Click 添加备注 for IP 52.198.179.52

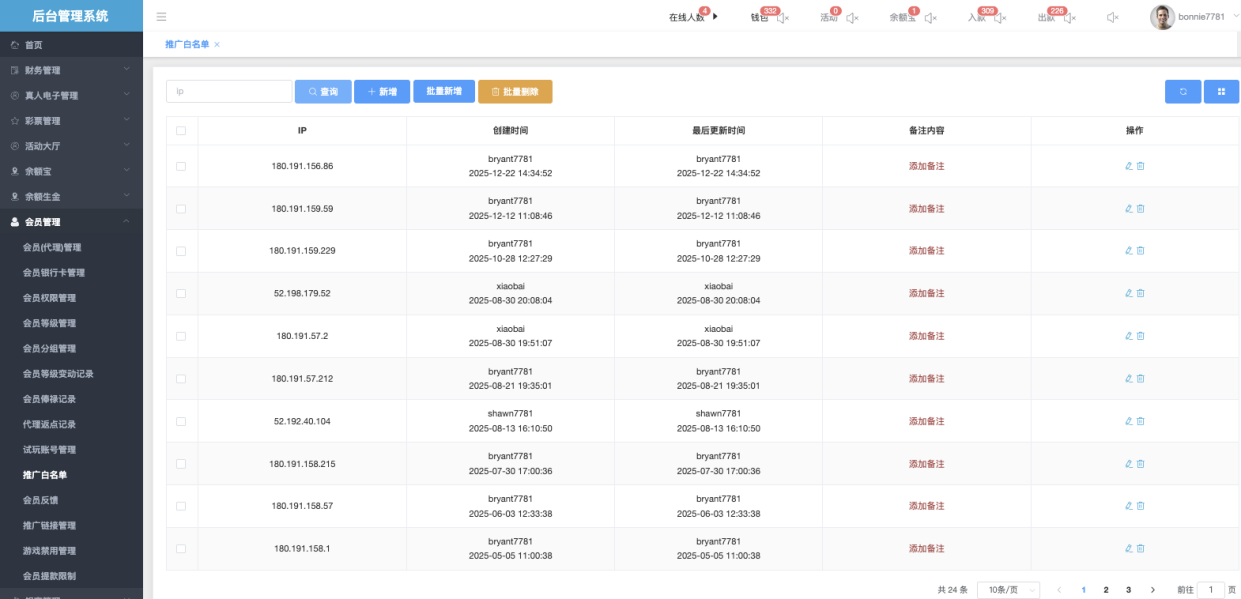pos(926,293)
